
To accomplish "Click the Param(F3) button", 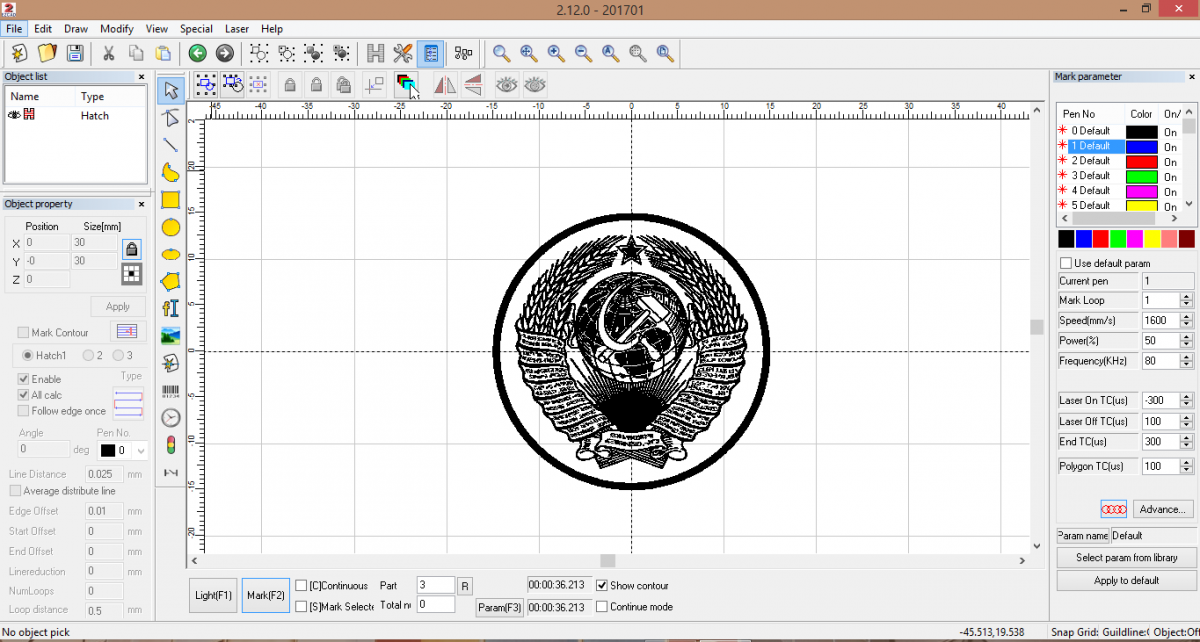I will [x=500, y=607].
